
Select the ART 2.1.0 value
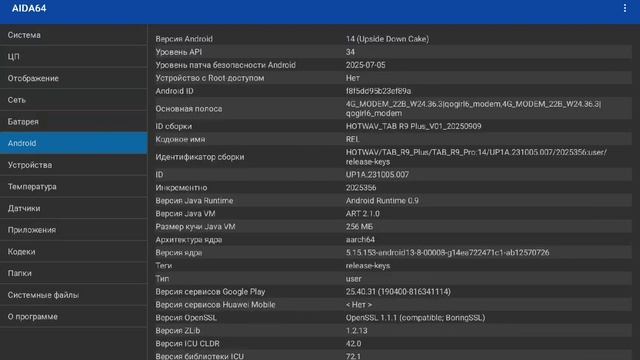362,213
